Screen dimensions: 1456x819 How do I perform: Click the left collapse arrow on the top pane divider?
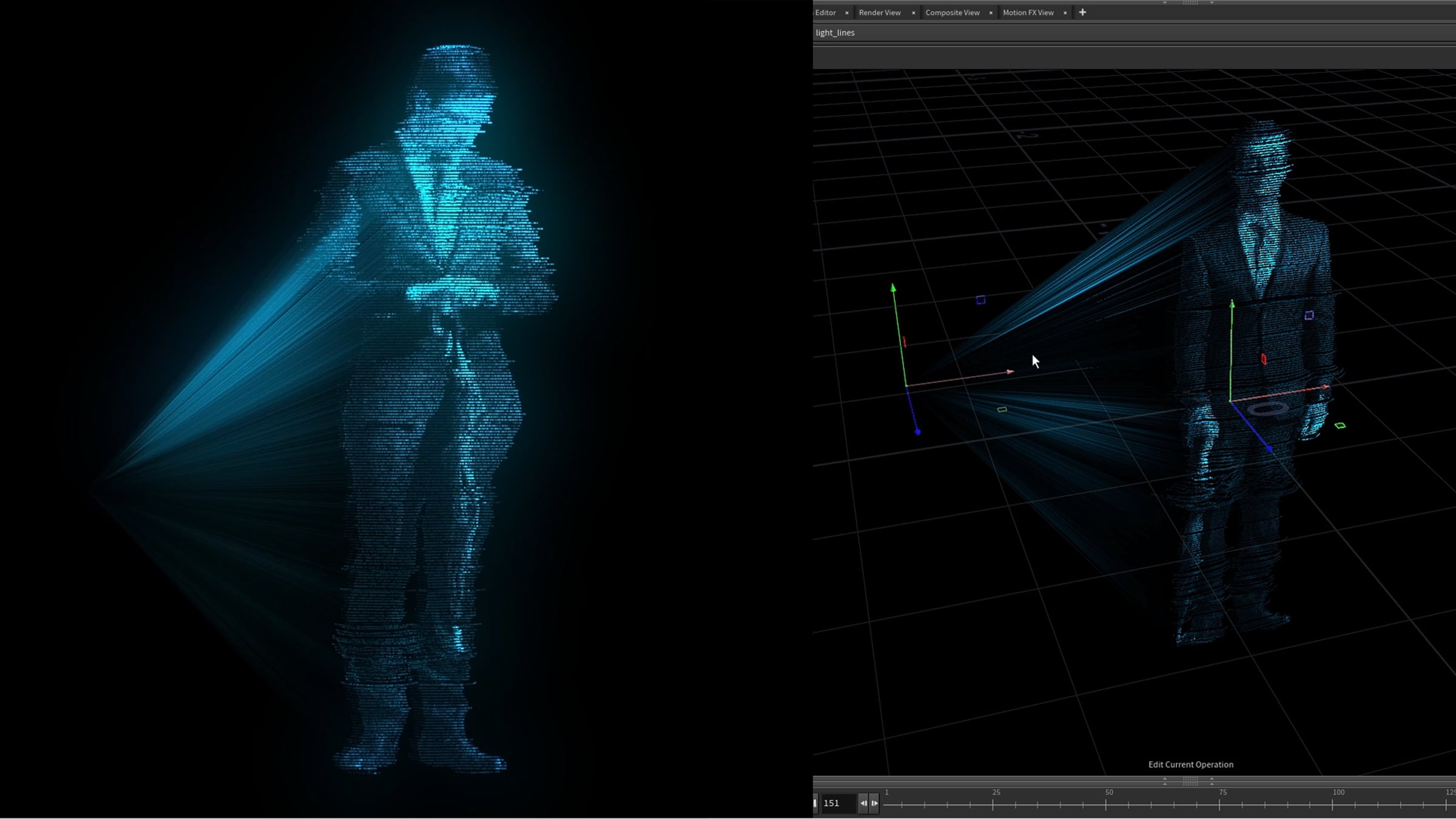tap(1165, 2)
